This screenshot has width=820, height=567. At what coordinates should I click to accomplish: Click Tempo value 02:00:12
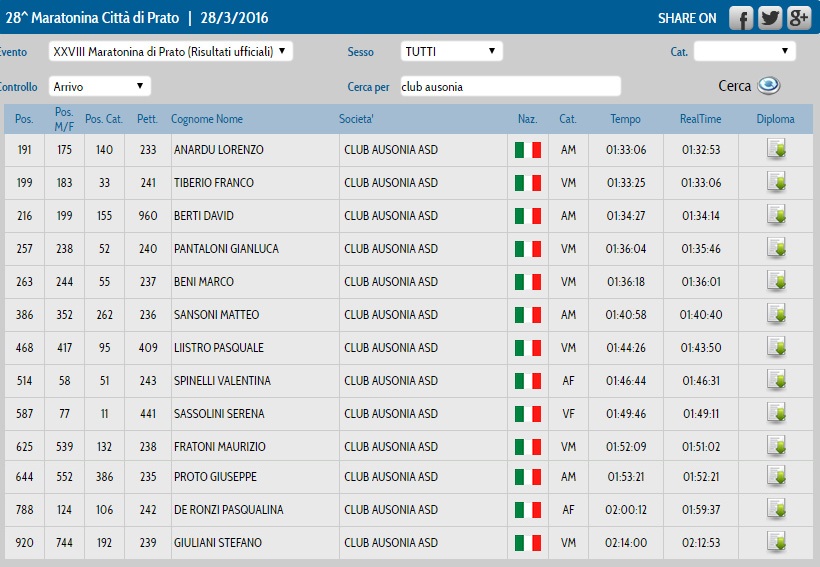click(626, 509)
